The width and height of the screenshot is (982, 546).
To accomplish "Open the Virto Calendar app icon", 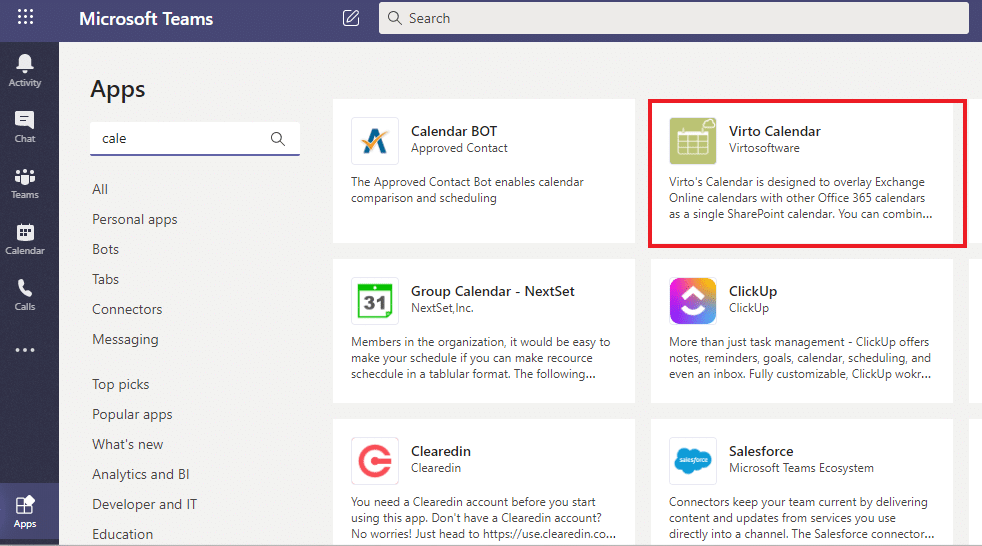I will point(693,141).
